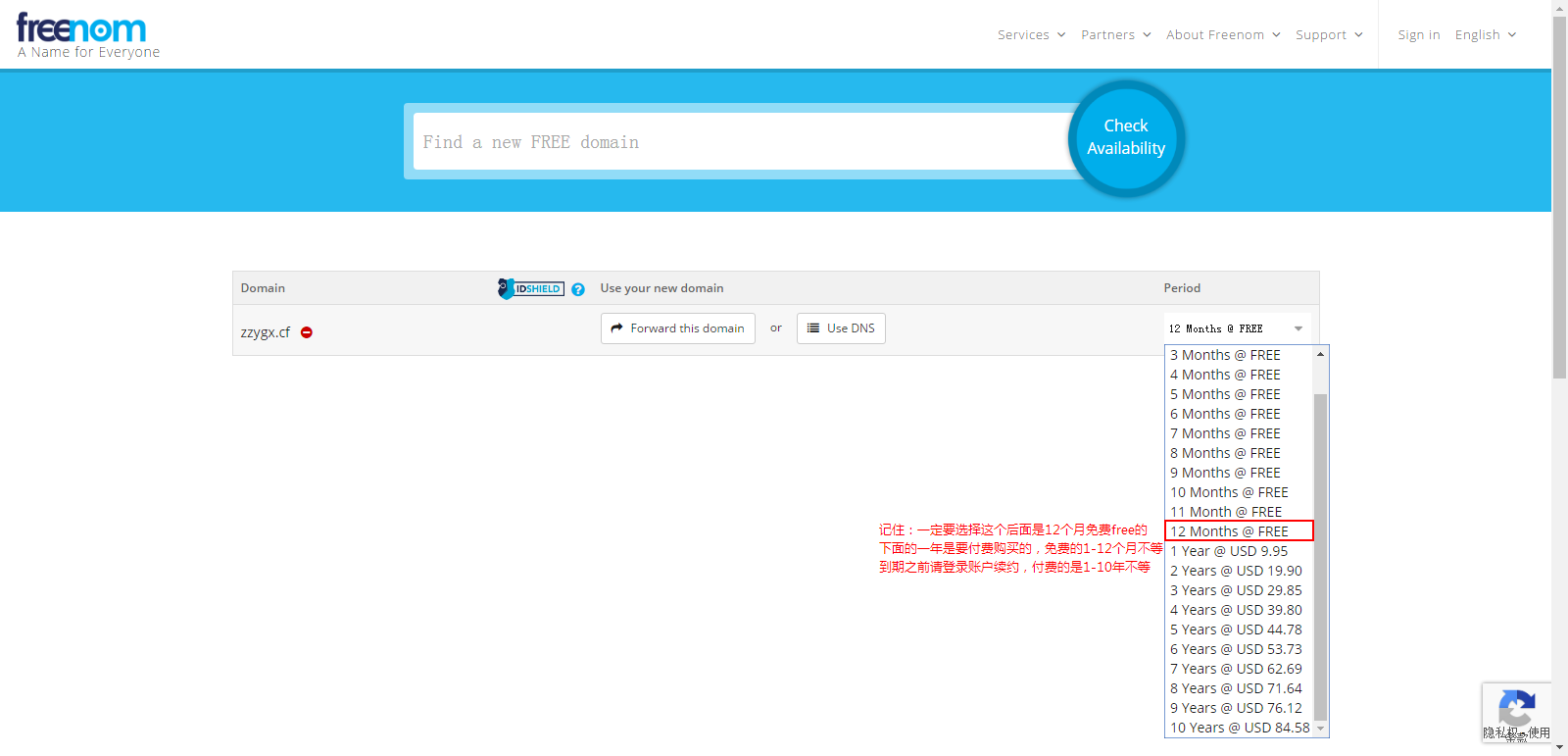
Task: Click the Check Availability button
Action: pos(1126,137)
